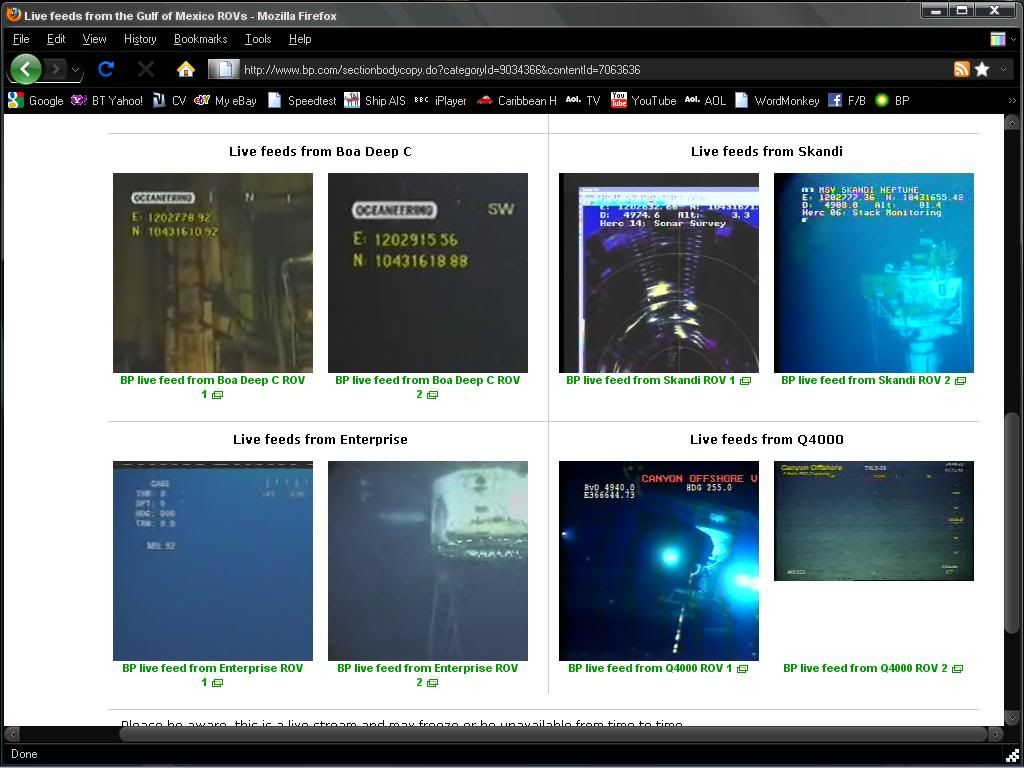
Task: Click the tab groups icon in menu bar
Action: point(997,39)
